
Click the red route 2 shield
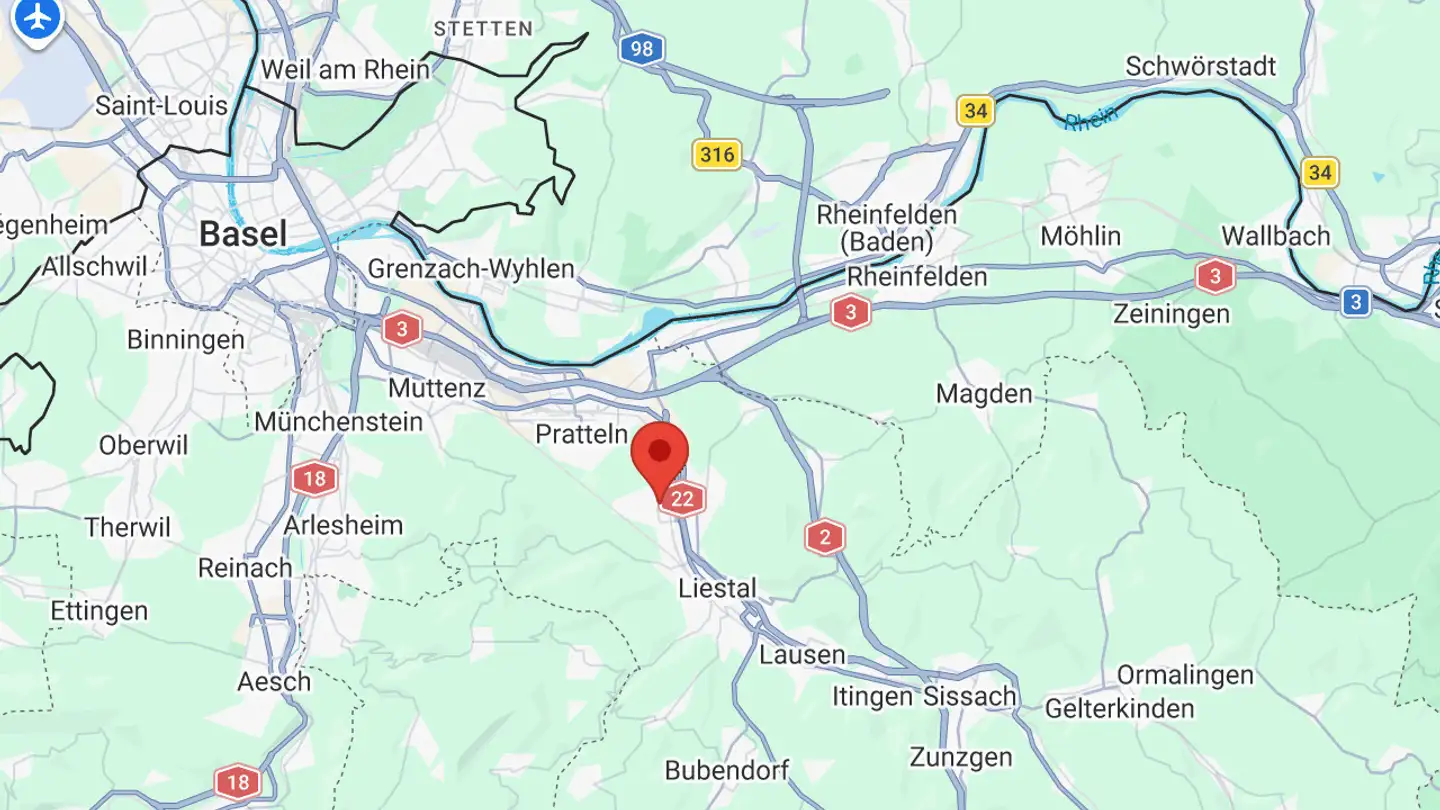pyautogui.click(x=825, y=538)
